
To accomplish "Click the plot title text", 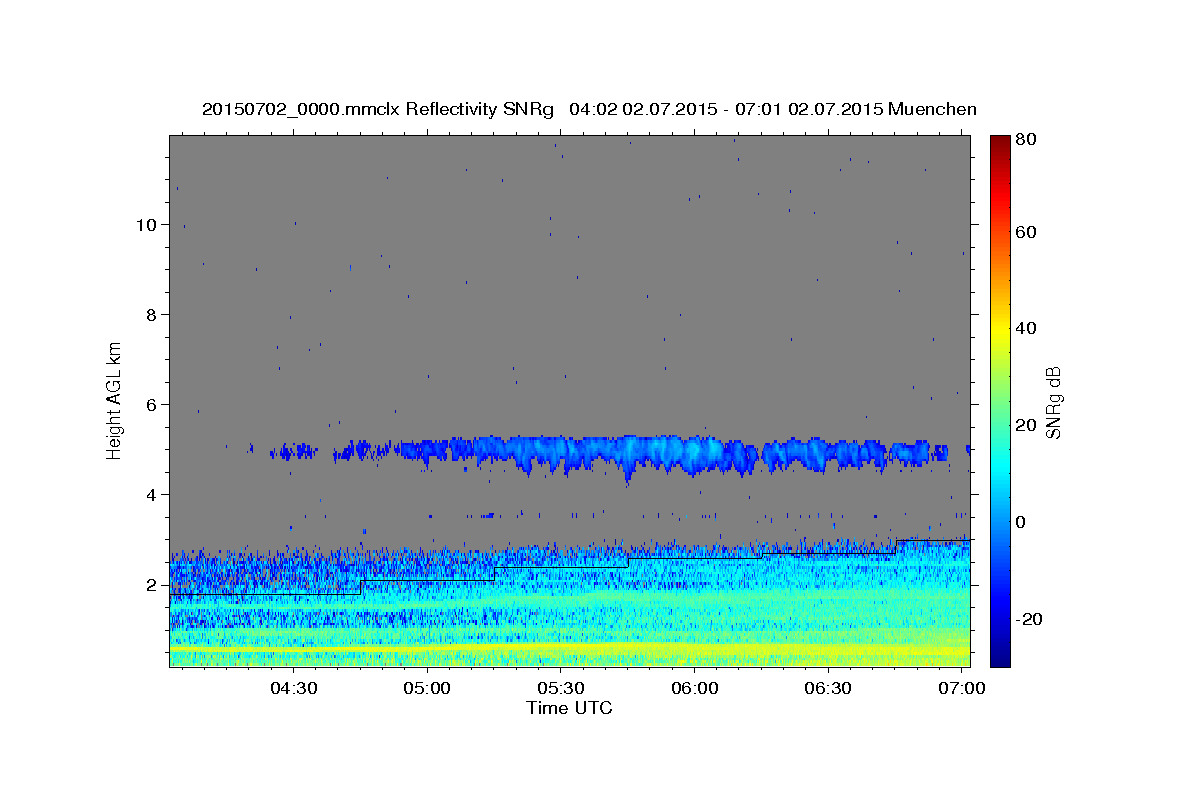I will click(589, 109).
